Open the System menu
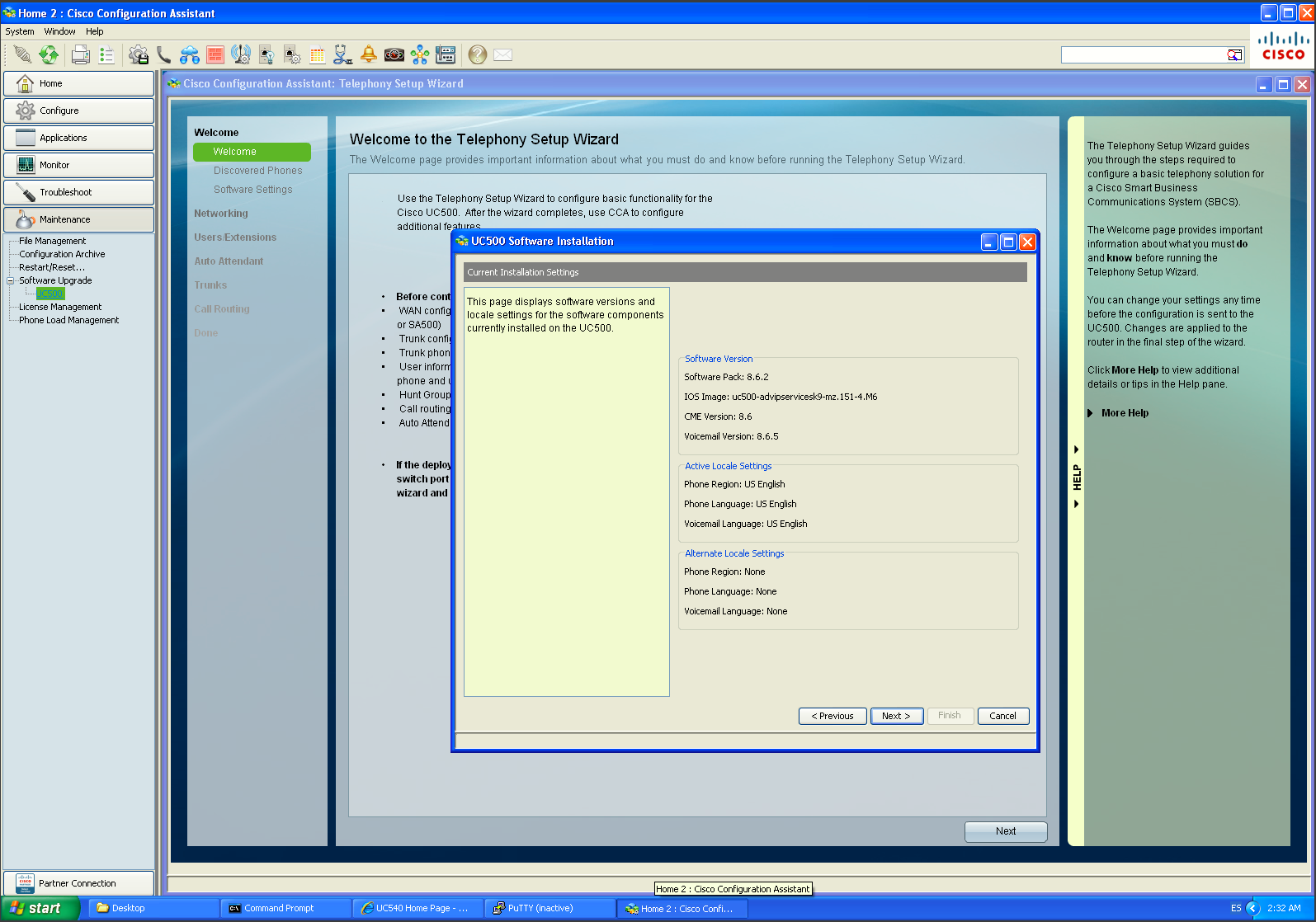1316x922 pixels. coord(20,31)
